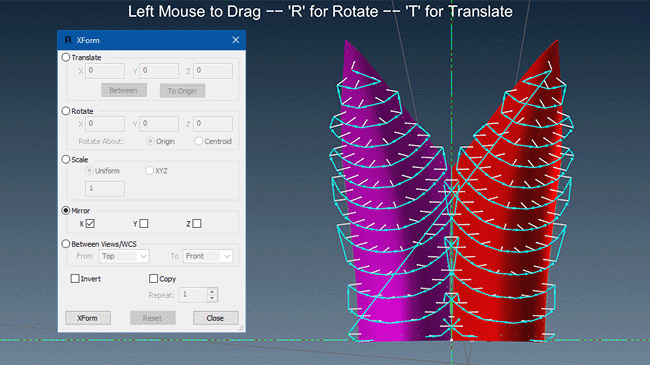The image size is (650, 365).
Task: Toggle the Invert checkbox
Action: (x=75, y=278)
